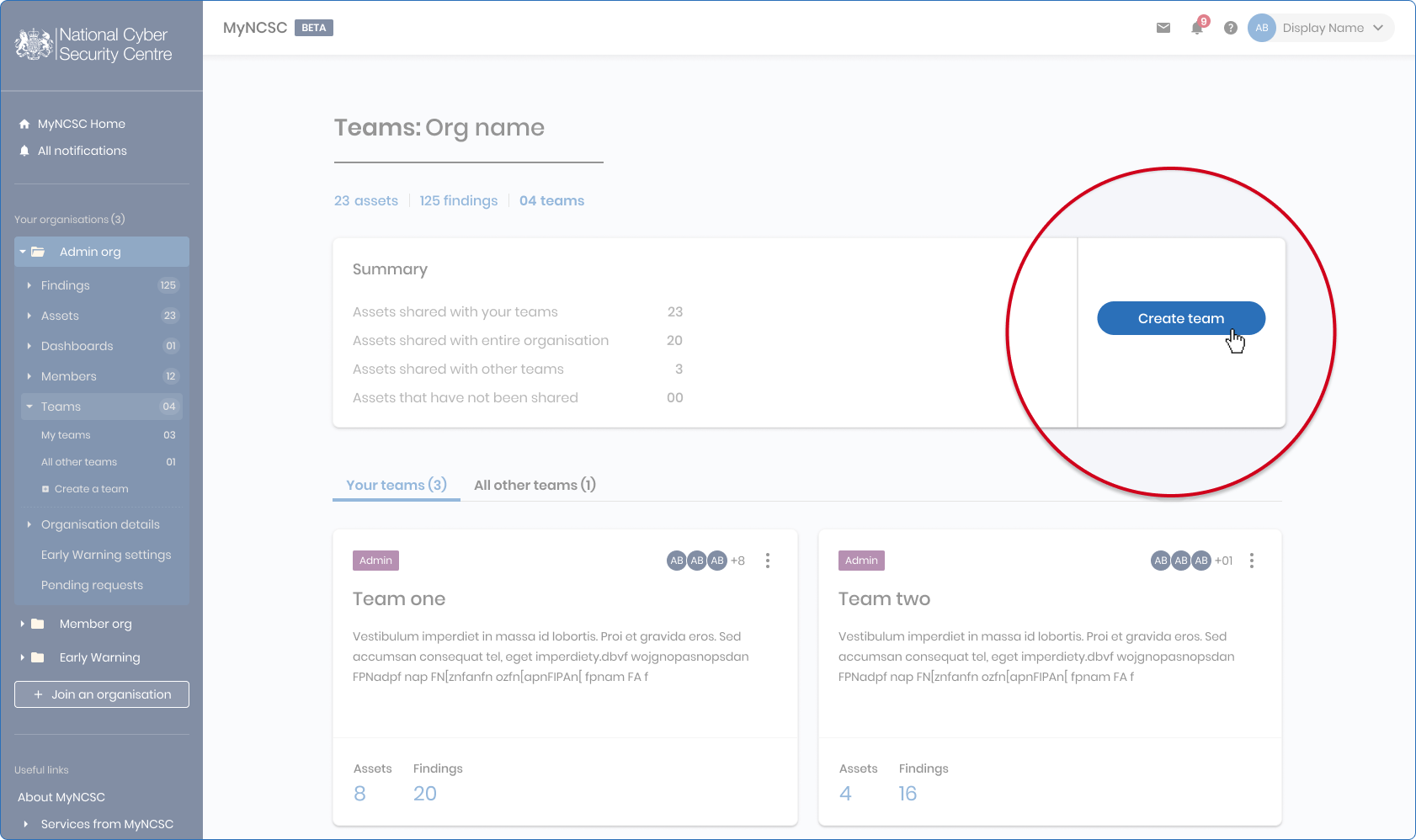Expand the Assets sidebar item

coord(29,316)
